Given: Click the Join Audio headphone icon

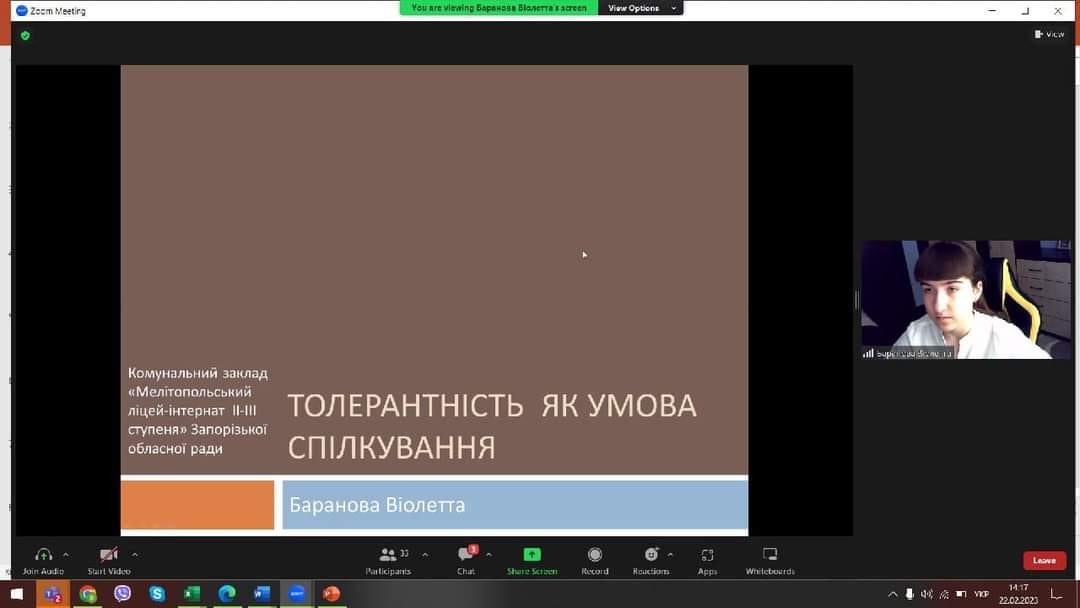Looking at the screenshot, I should 43,555.
